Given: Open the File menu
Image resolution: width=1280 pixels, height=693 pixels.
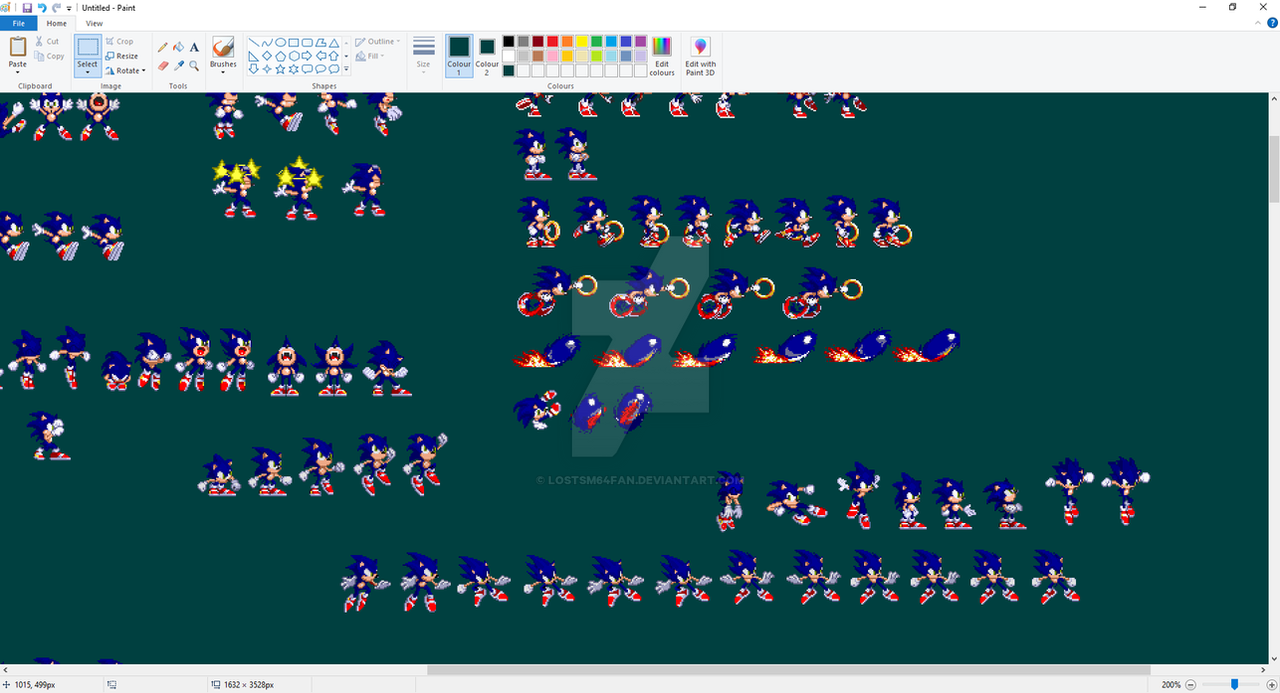Looking at the screenshot, I should point(18,23).
